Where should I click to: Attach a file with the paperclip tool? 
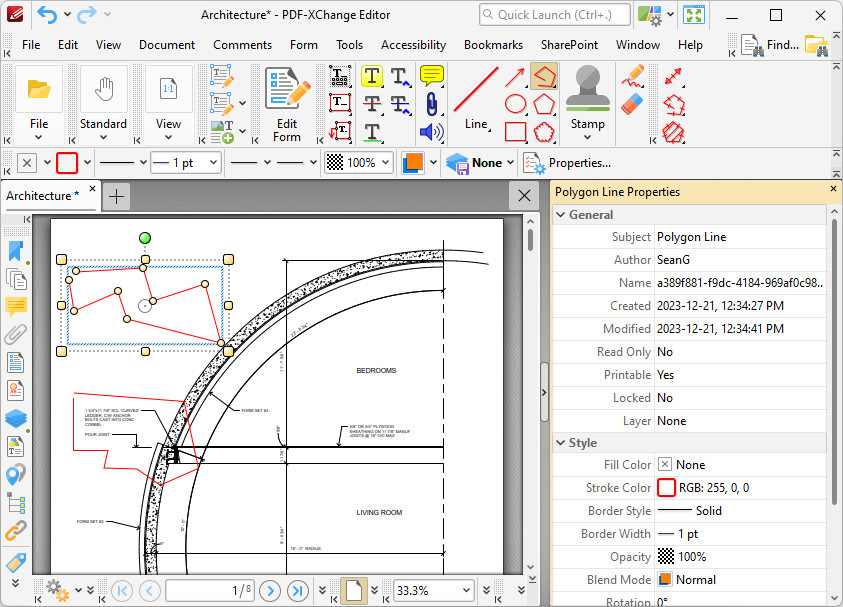tap(430, 102)
